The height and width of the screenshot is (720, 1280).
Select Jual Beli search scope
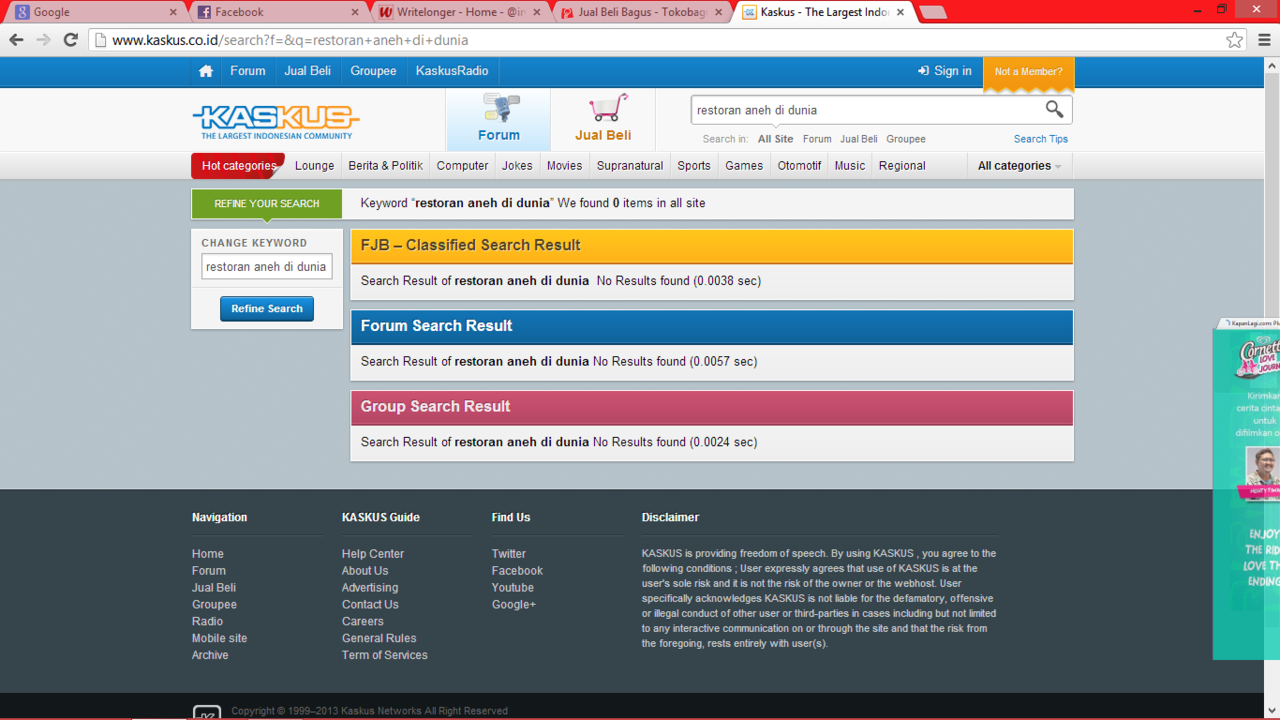pos(859,139)
